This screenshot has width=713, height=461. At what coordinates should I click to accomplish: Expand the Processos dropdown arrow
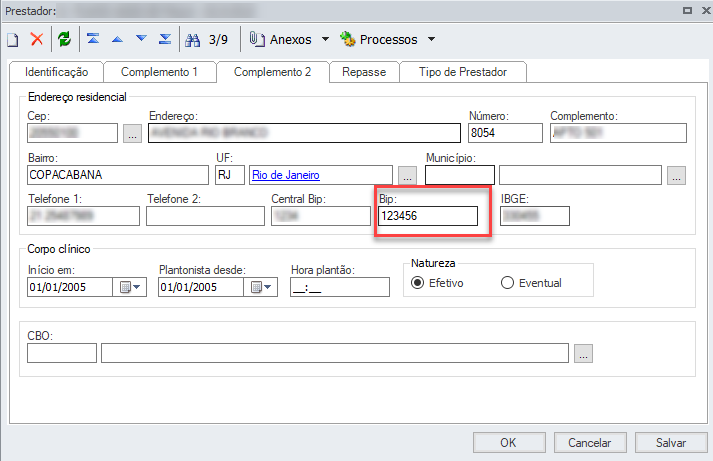432,39
